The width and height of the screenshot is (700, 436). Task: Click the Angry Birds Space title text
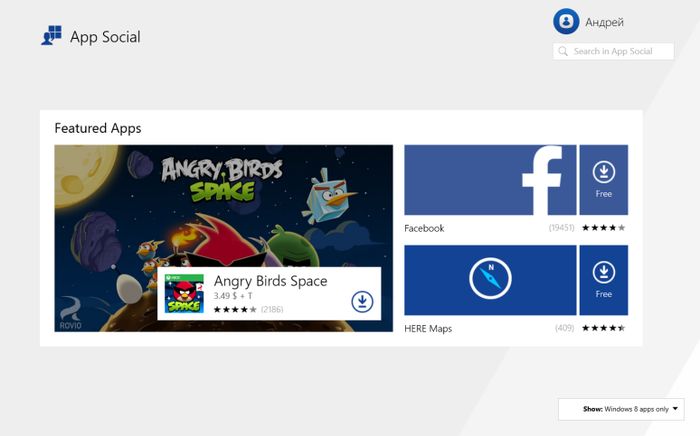[x=271, y=281]
